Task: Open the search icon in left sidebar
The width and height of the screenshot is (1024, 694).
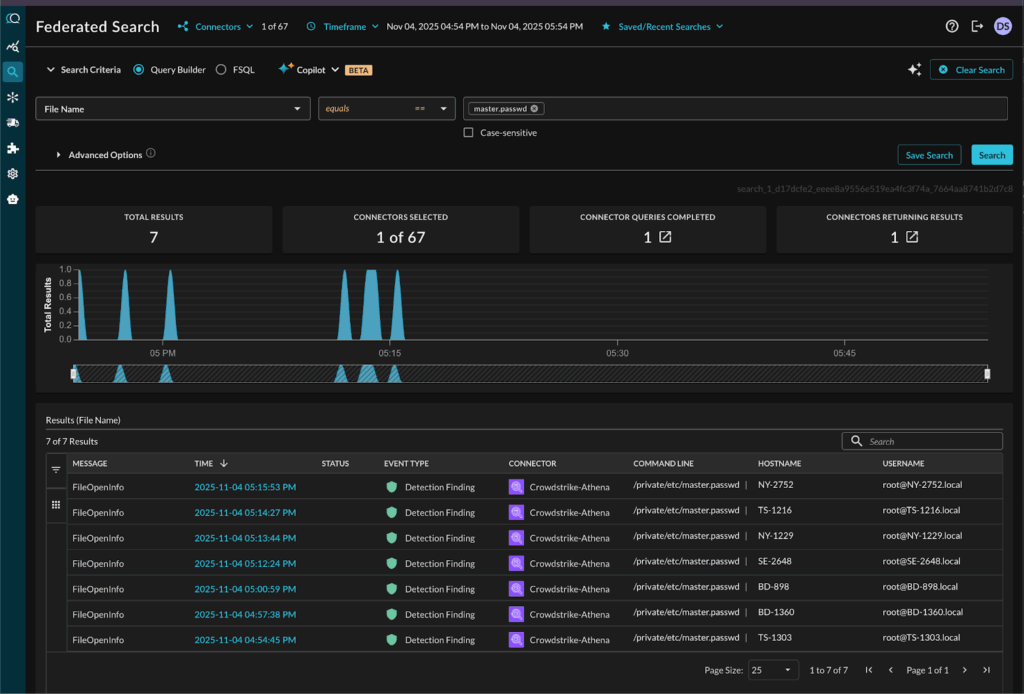Action: click(x=12, y=72)
